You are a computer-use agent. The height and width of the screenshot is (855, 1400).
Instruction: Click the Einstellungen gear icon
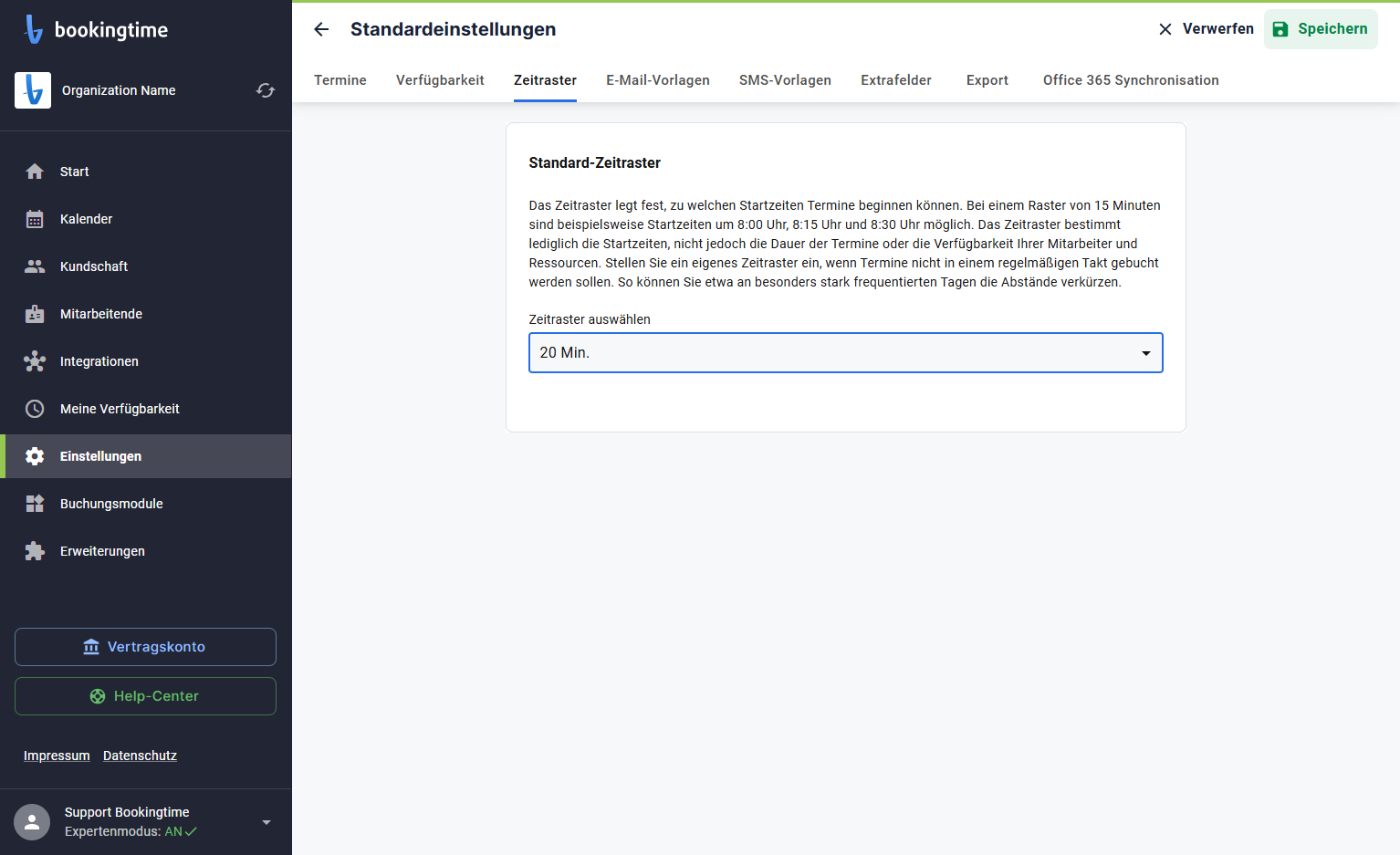(35, 456)
